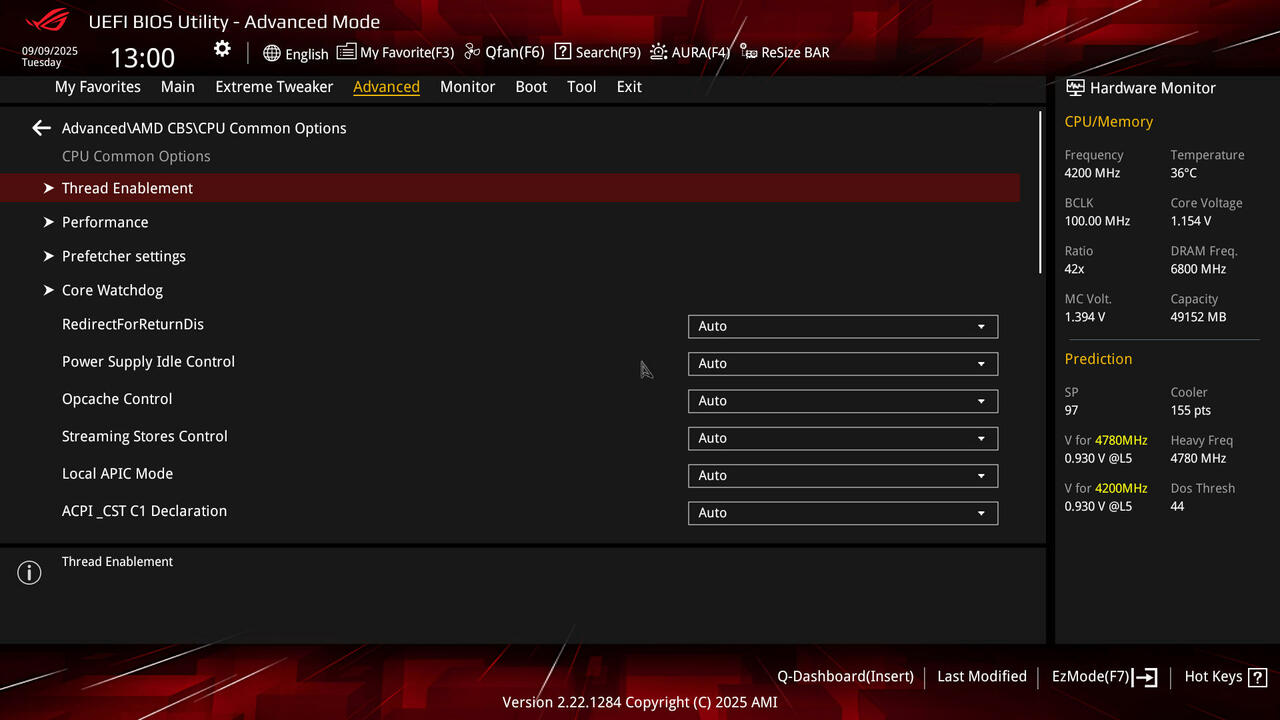The width and height of the screenshot is (1280, 720).
Task: Open AURA(F4) lighting options
Action: [x=690, y=52]
